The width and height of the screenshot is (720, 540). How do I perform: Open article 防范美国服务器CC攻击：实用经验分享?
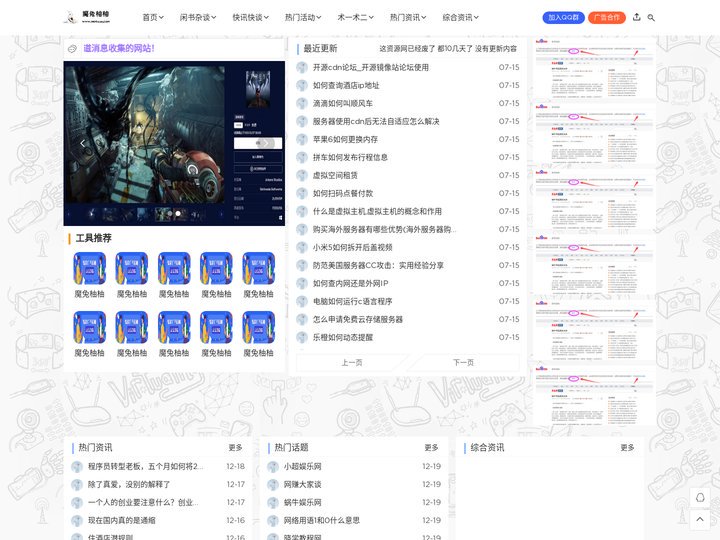(378, 265)
